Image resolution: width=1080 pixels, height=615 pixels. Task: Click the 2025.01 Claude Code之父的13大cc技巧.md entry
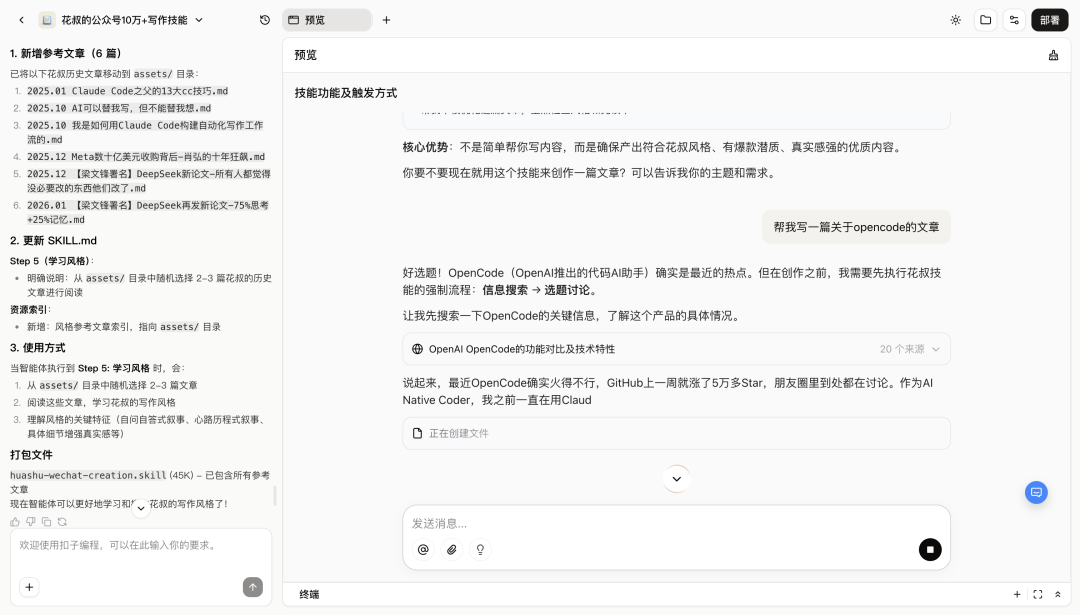[127, 91]
